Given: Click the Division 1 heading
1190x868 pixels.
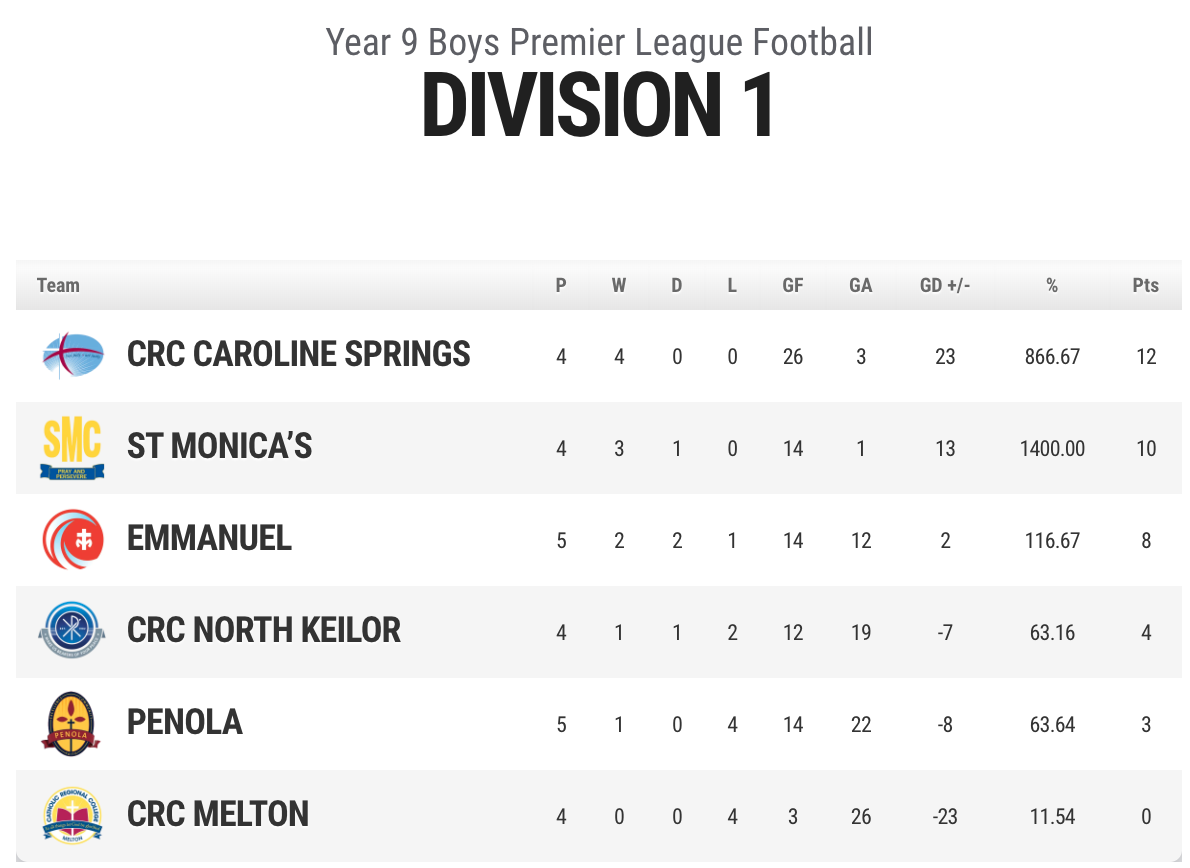Looking at the screenshot, I should tap(598, 106).
